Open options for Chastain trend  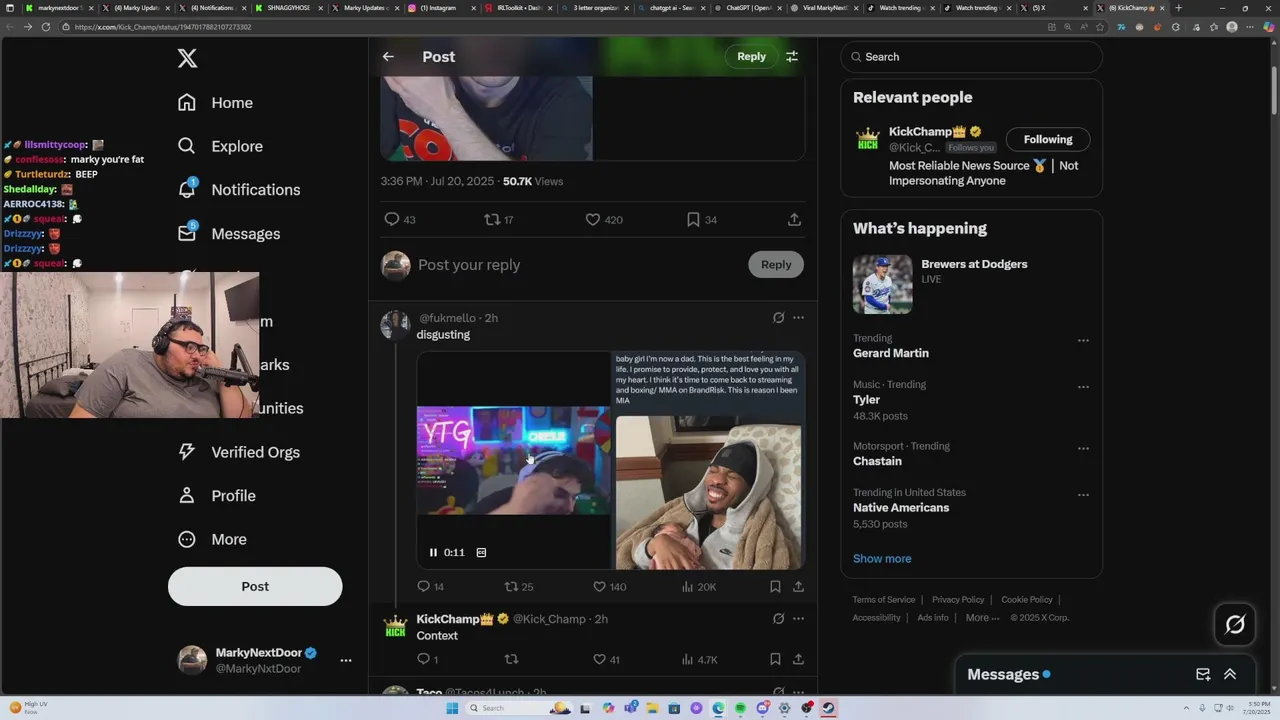[x=1083, y=449]
